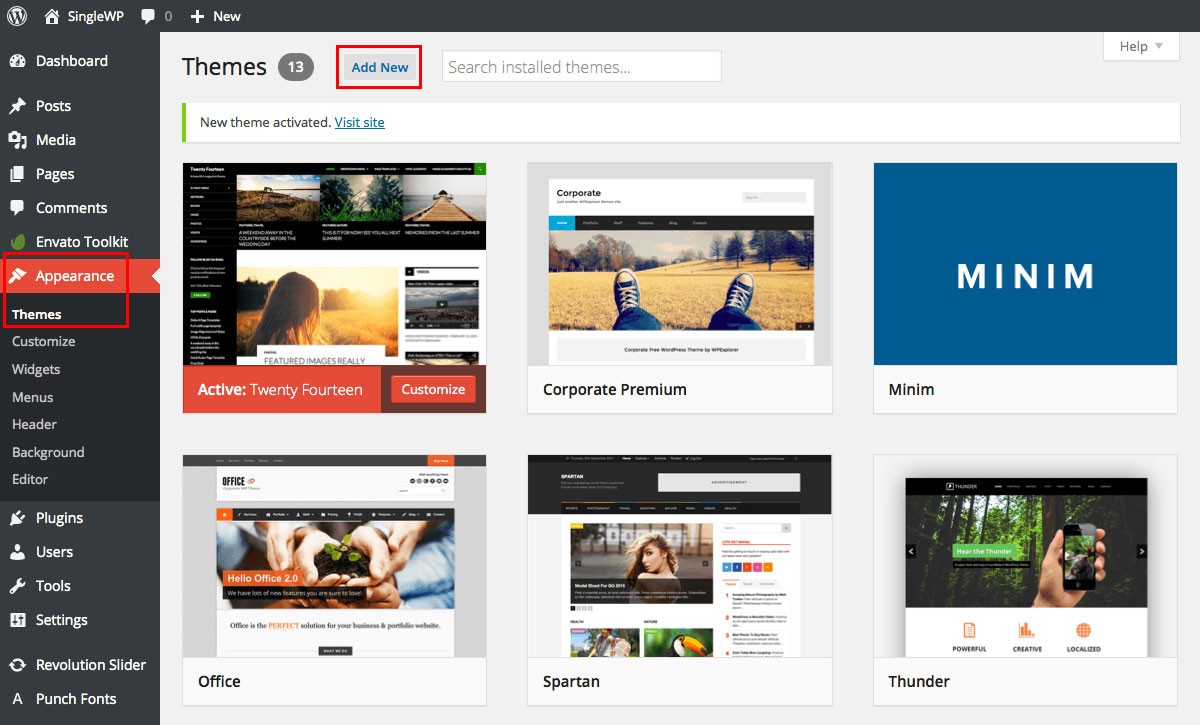Click the WordPress logo in the admin bar
1200x725 pixels.
15,15
